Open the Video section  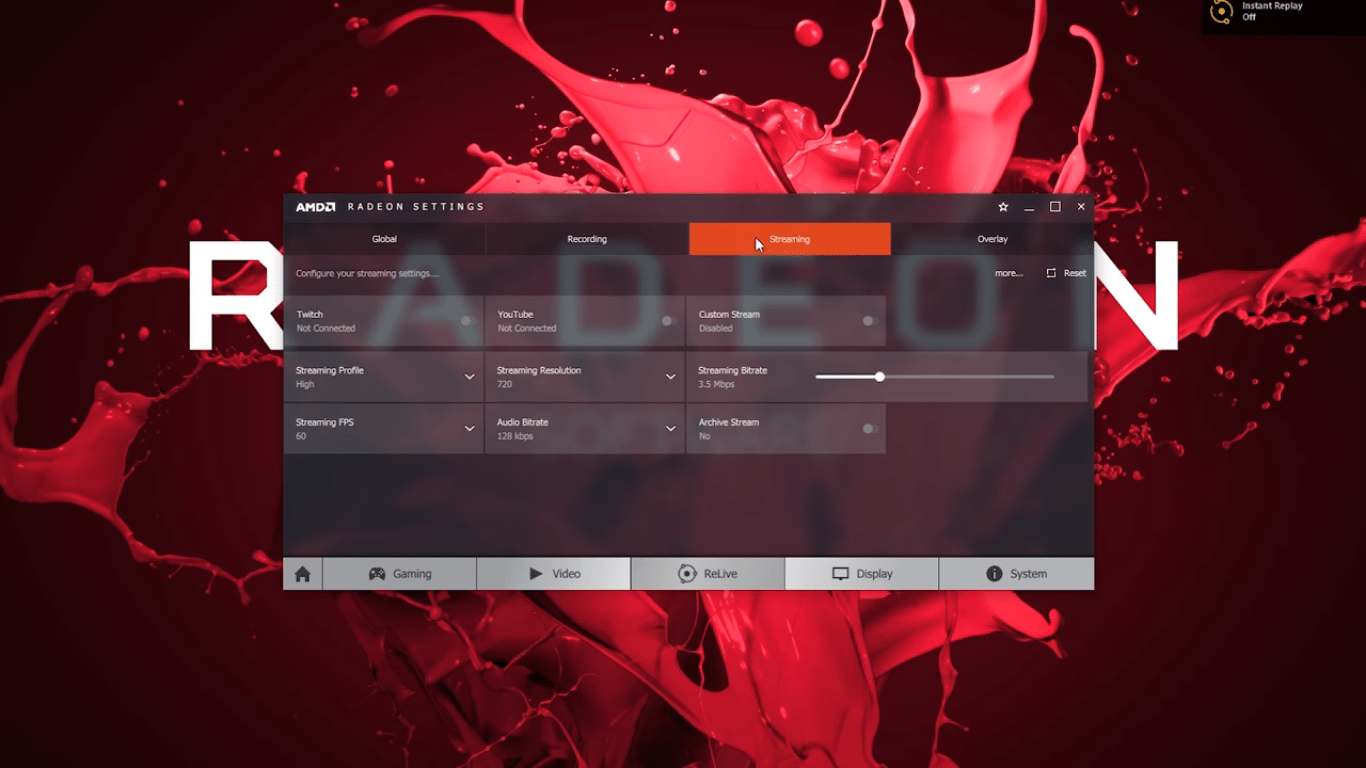(x=554, y=574)
